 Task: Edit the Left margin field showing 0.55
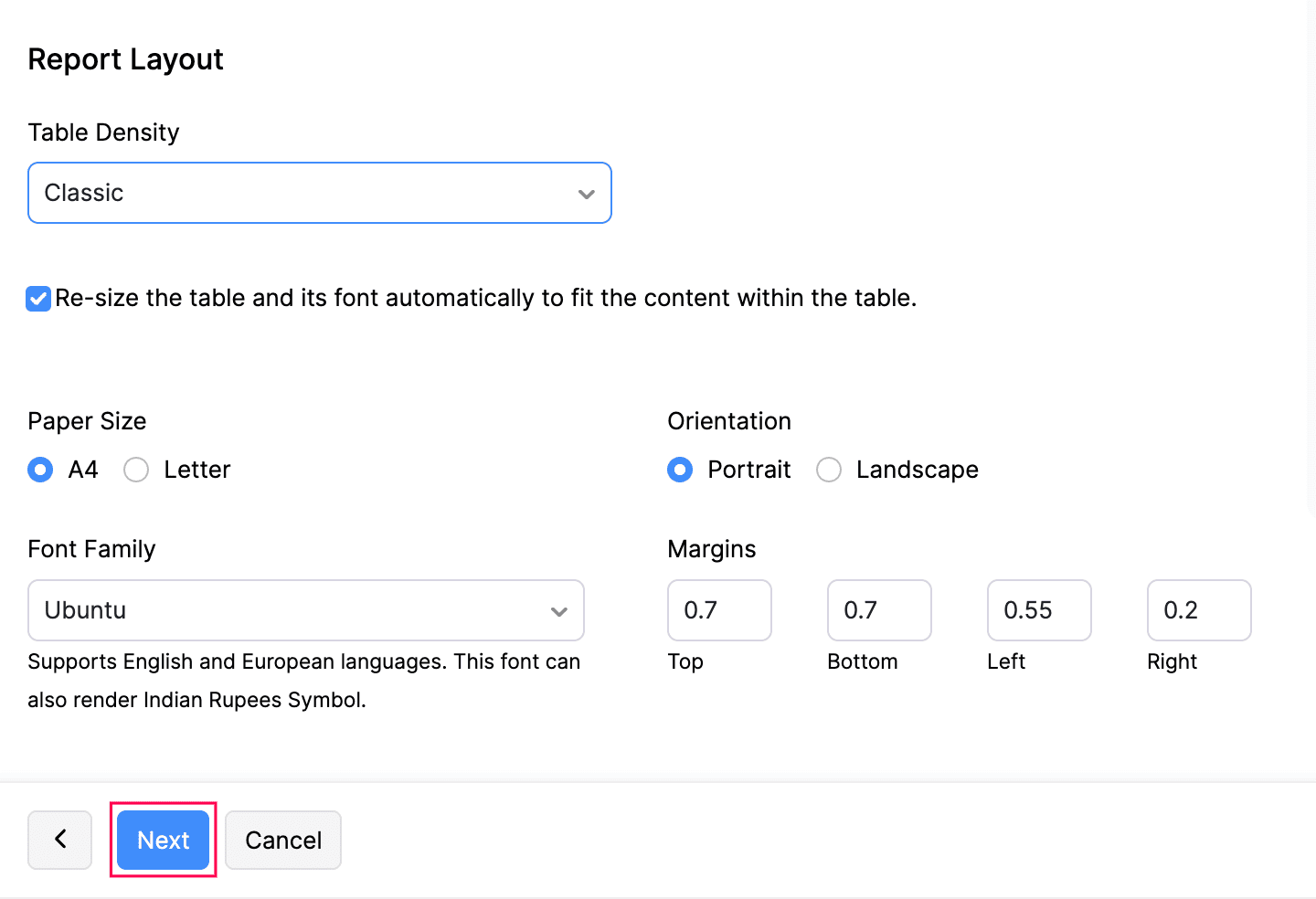click(1039, 610)
